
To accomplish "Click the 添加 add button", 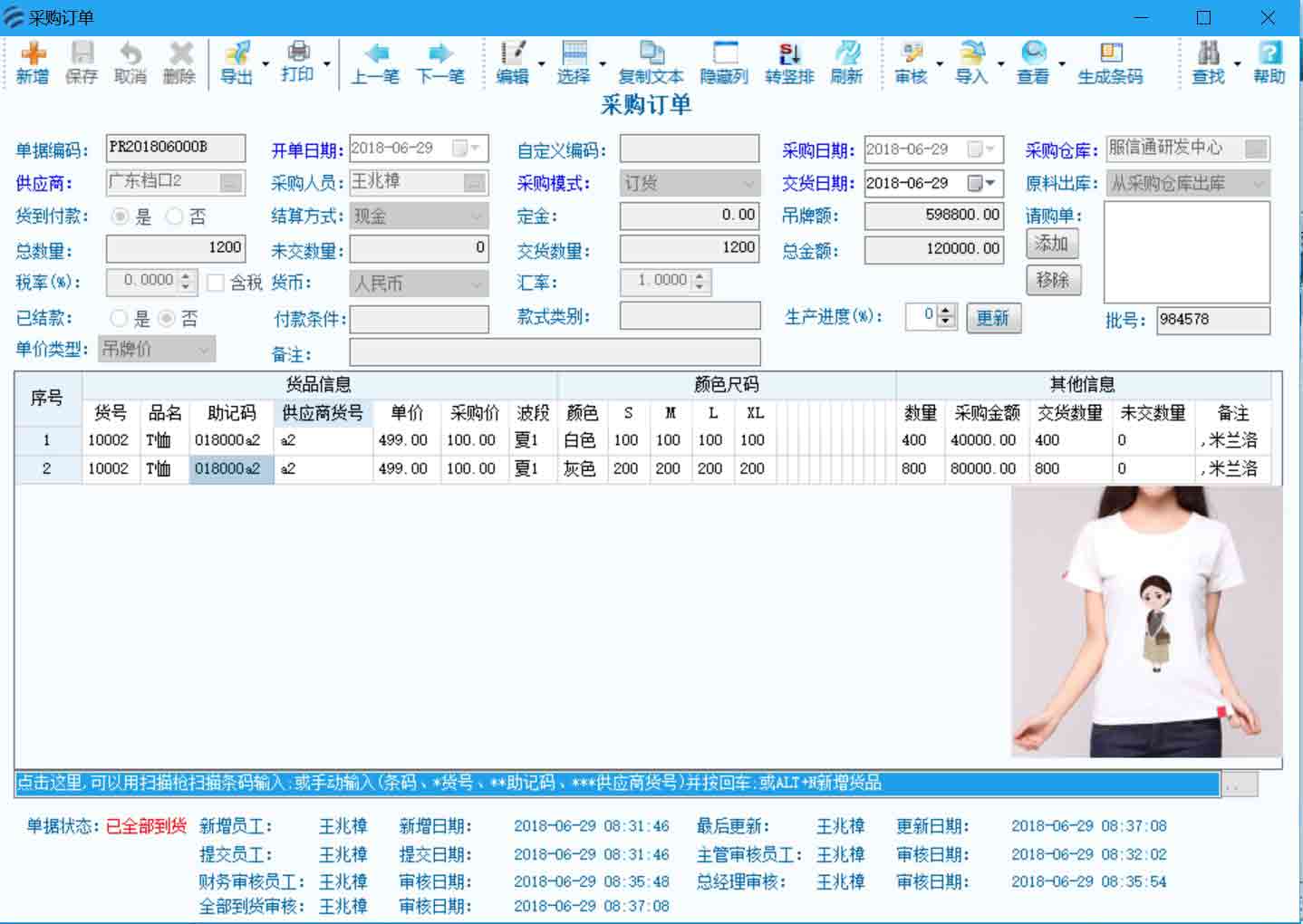I will pos(1052,243).
